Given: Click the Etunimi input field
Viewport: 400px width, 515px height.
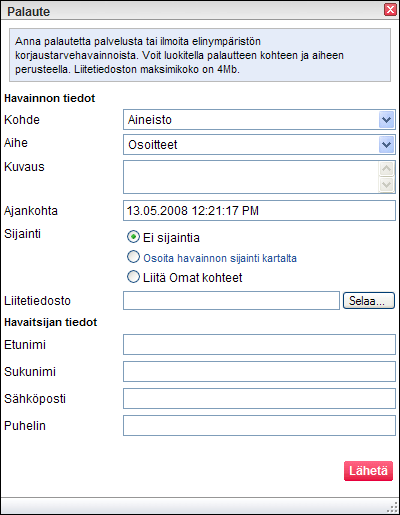Looking at the screenshot, I should tap(259, 345).
